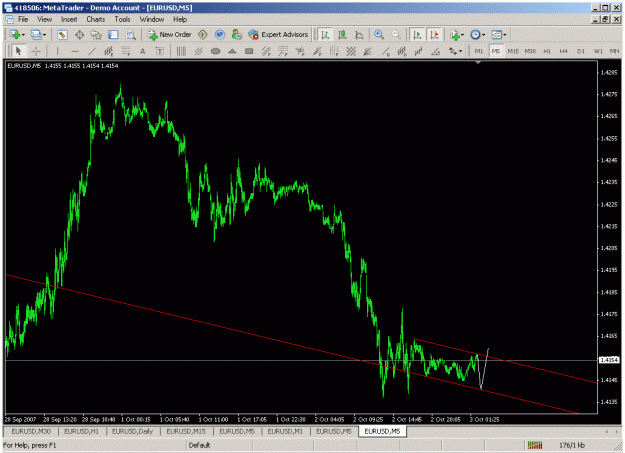Switch chart period to M15
Viewport: 625px width, 453px height.
[x=513, y=51]
